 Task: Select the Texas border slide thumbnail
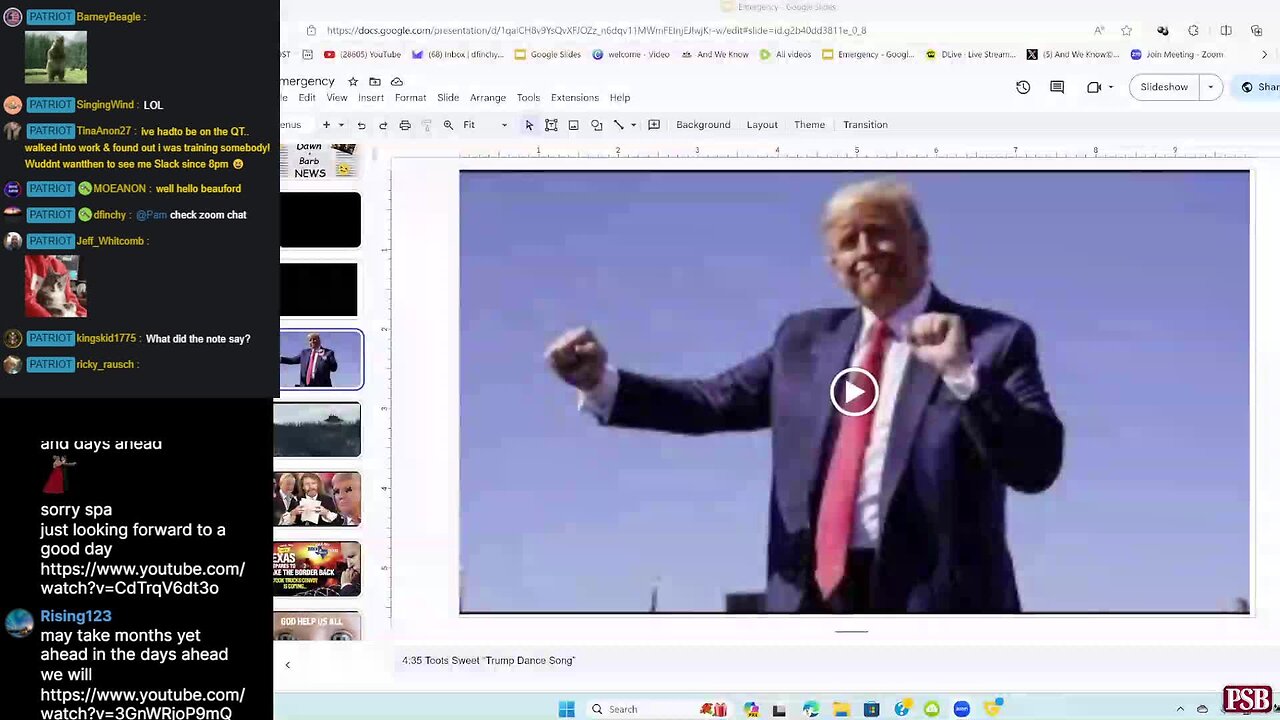coord(317,569)
